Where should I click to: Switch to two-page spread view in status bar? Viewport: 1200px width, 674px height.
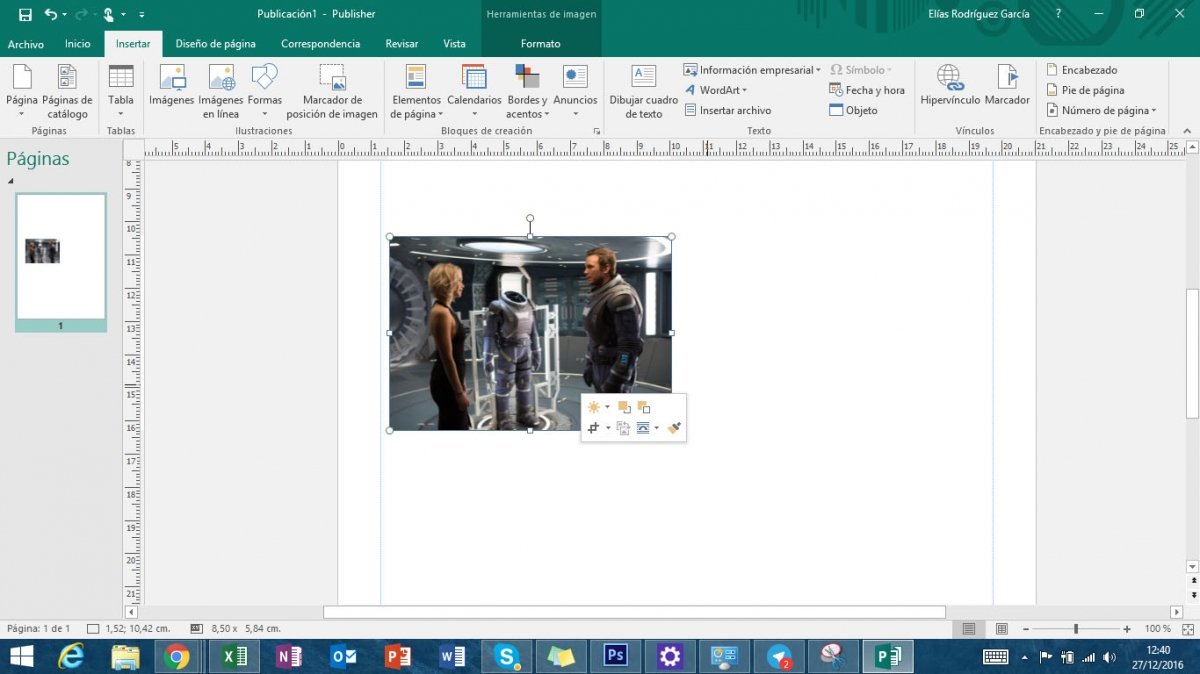(x=1001, y=629)
